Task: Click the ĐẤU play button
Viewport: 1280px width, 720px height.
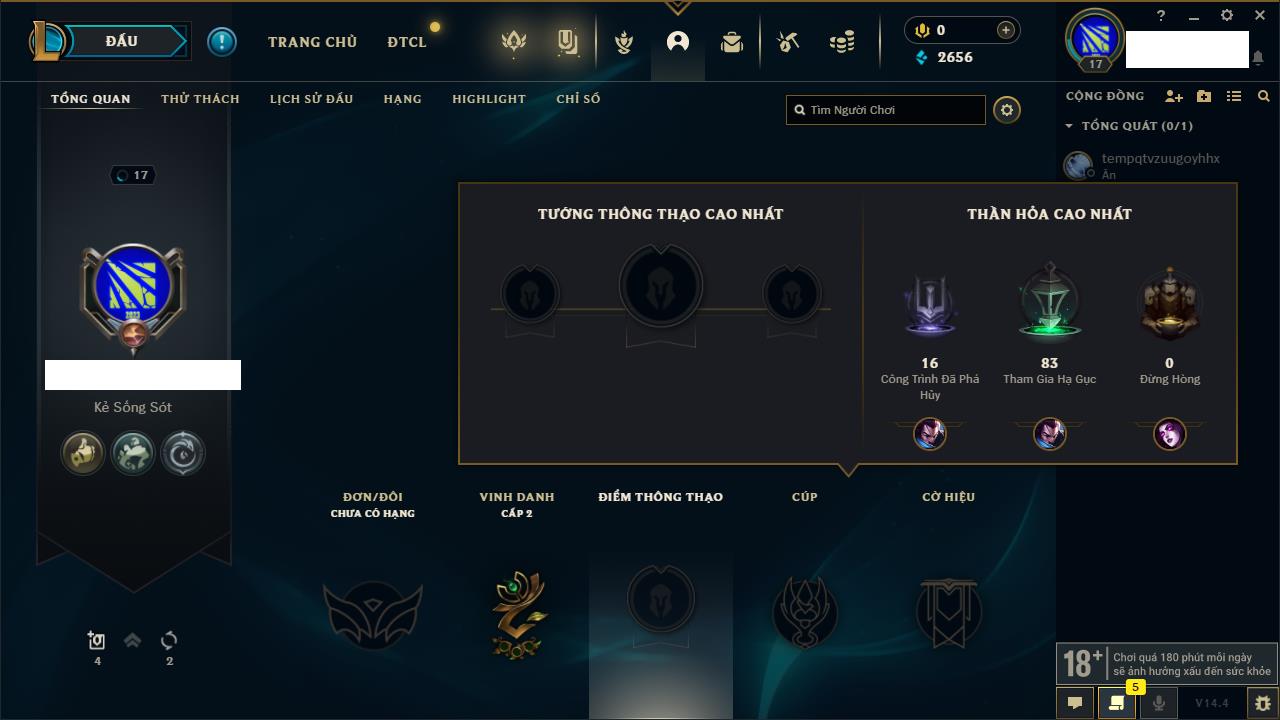Action: 122,41
